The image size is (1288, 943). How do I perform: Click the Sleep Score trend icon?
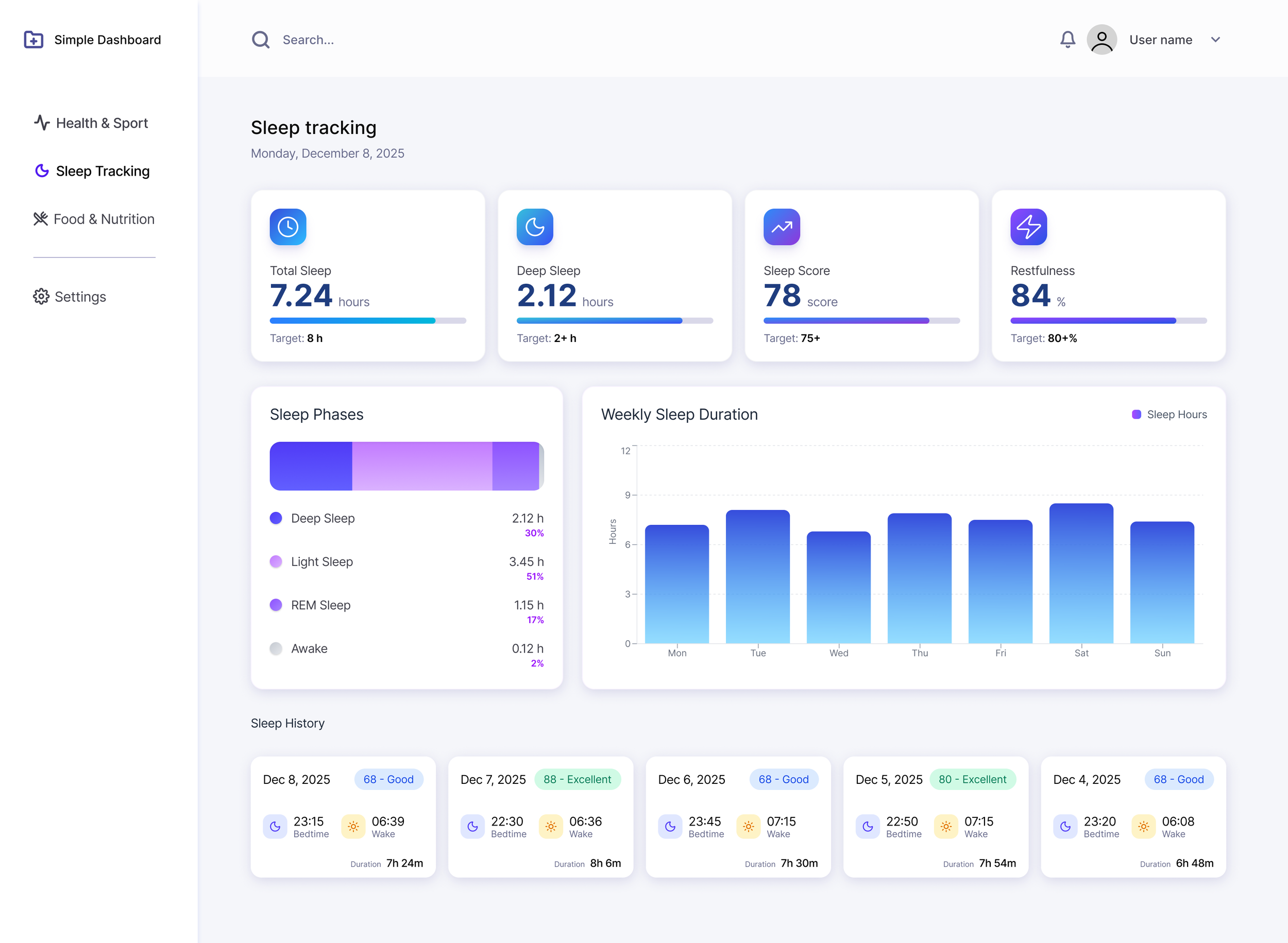coord(782,227)
